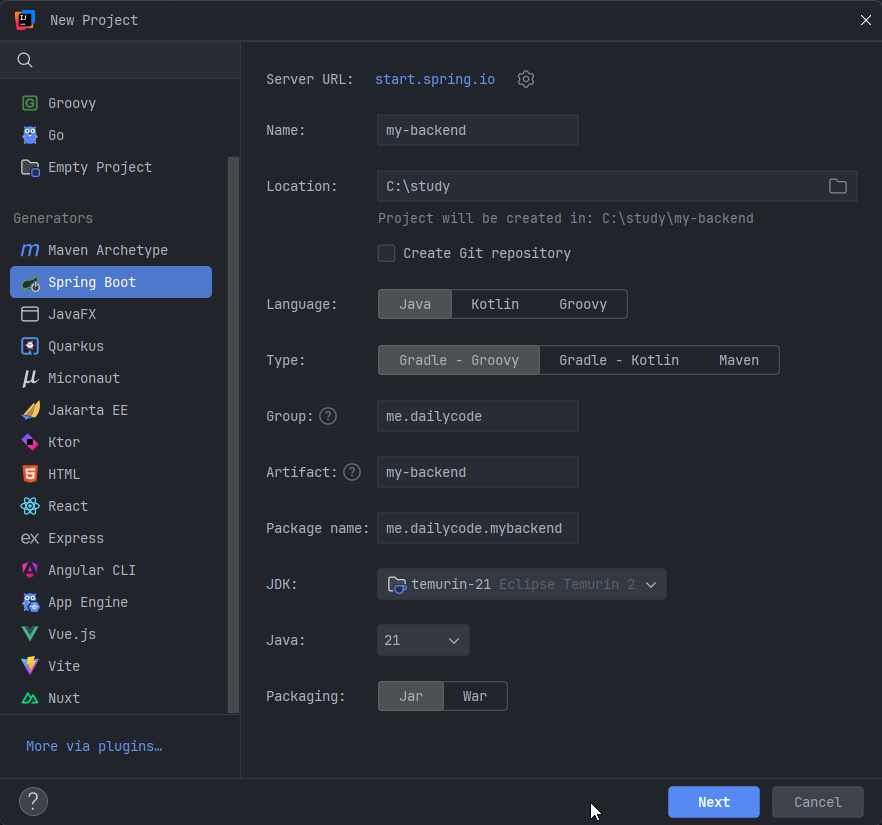Image resolution: width=882 pixels, height=825 pixels.
Task: Click the Quarkus icon
Action: point(30,346)
